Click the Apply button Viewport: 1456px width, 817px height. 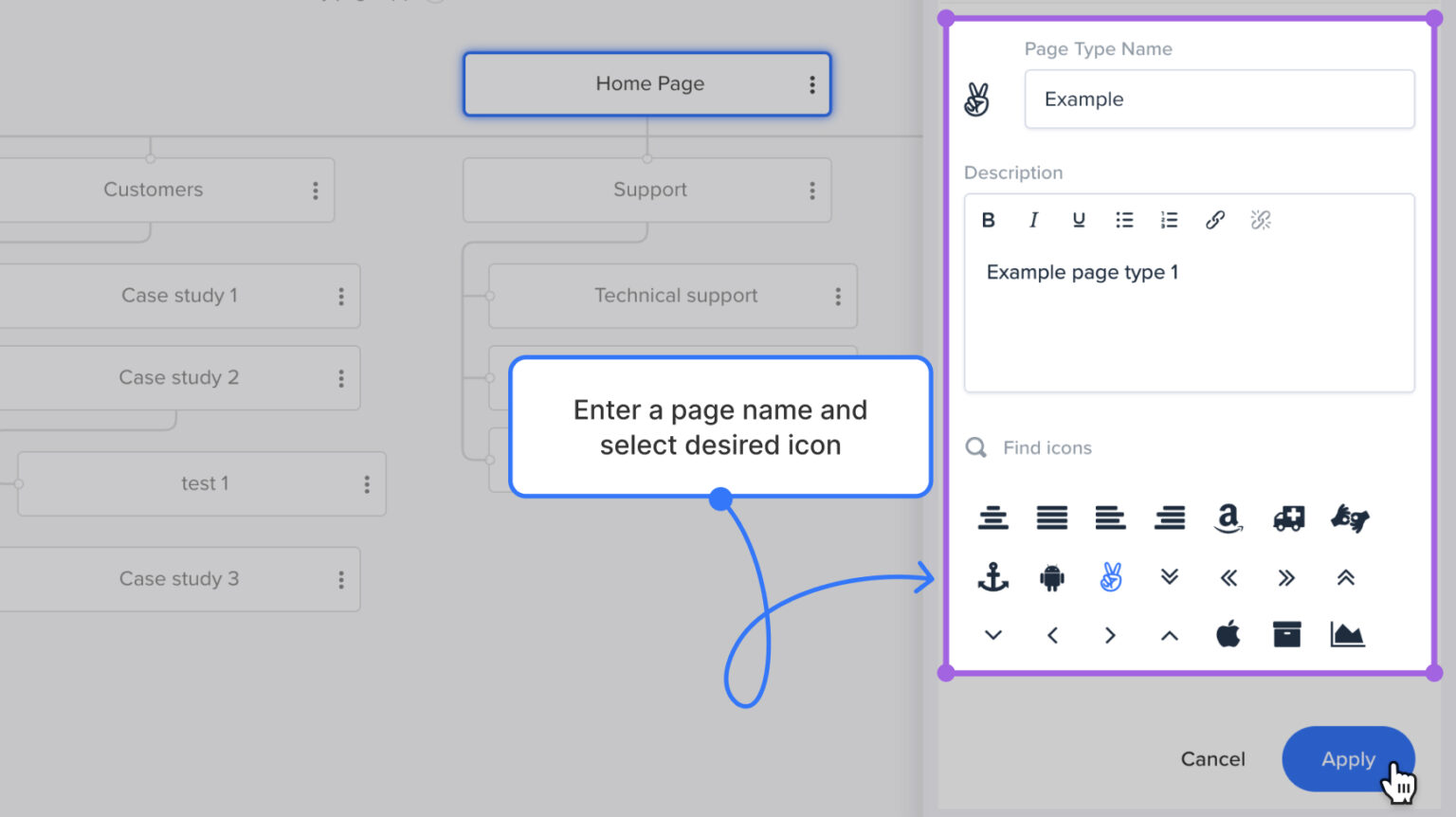coord(1348,758)
